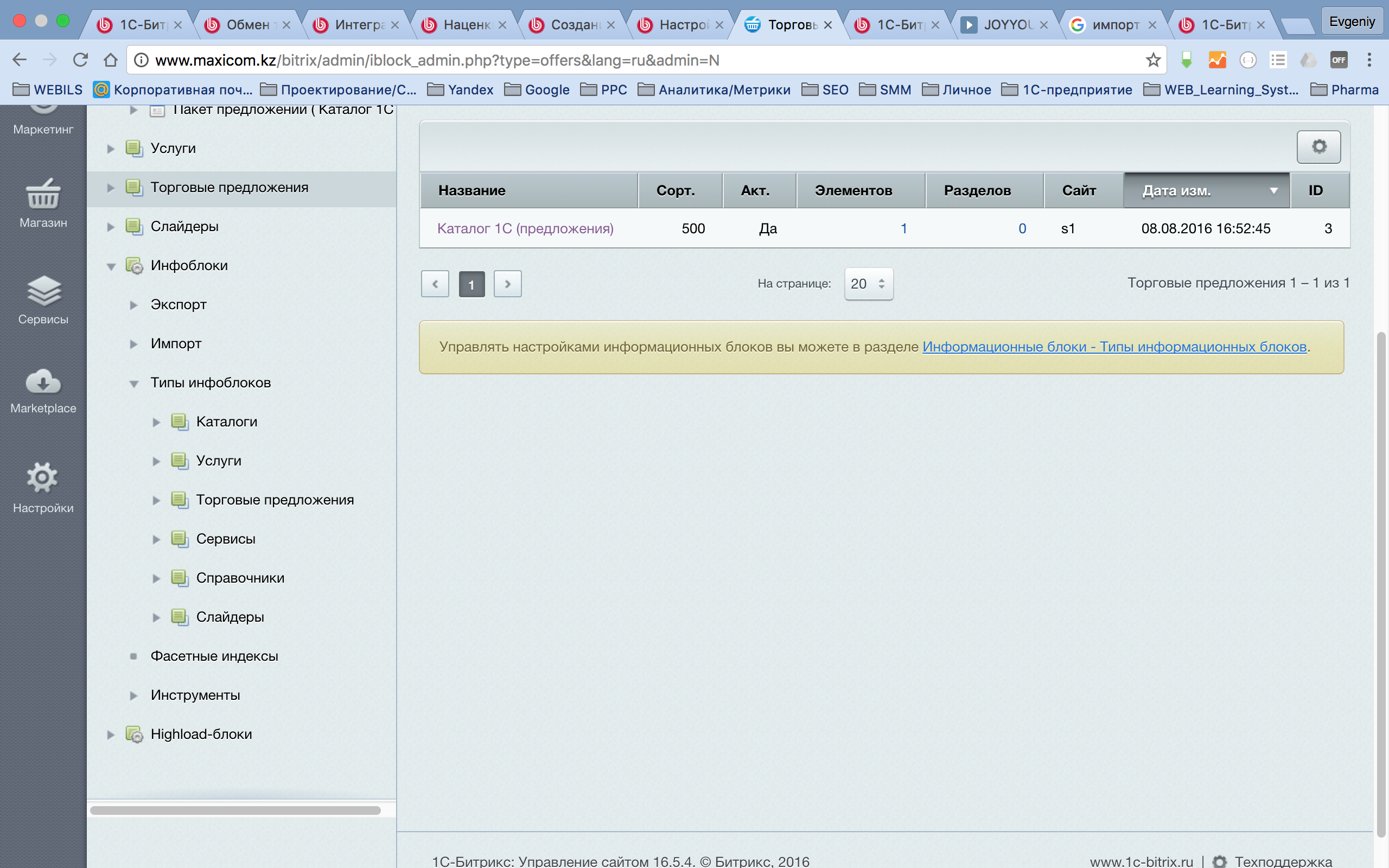Image resolution: width=1389 pixels, height=868 pixels.
Task: Bookmark page with the star icon
Action: (1152, 60)
